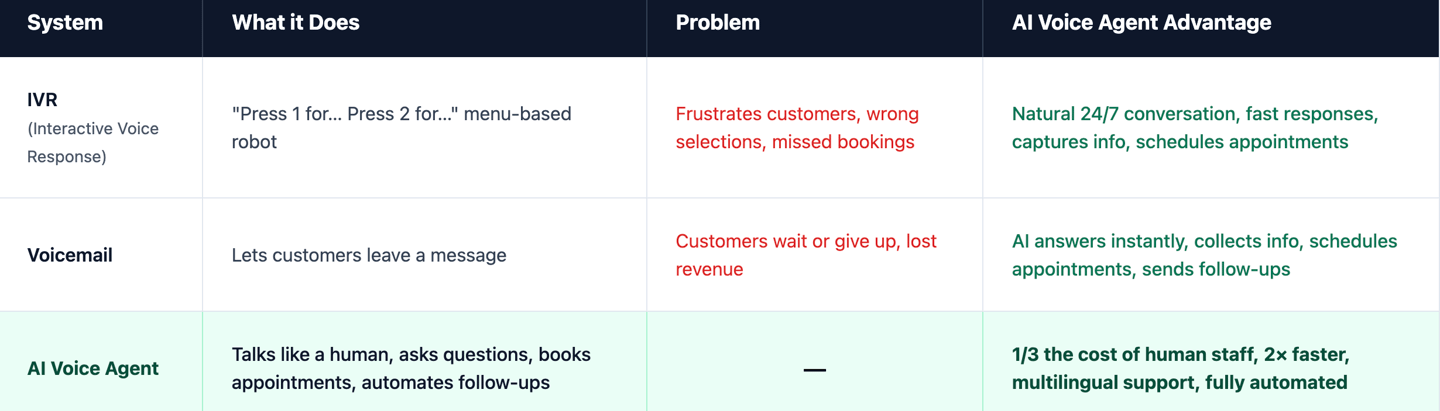
Task: Select the AI Voice Agent row label
Action: tap(93, 368)
